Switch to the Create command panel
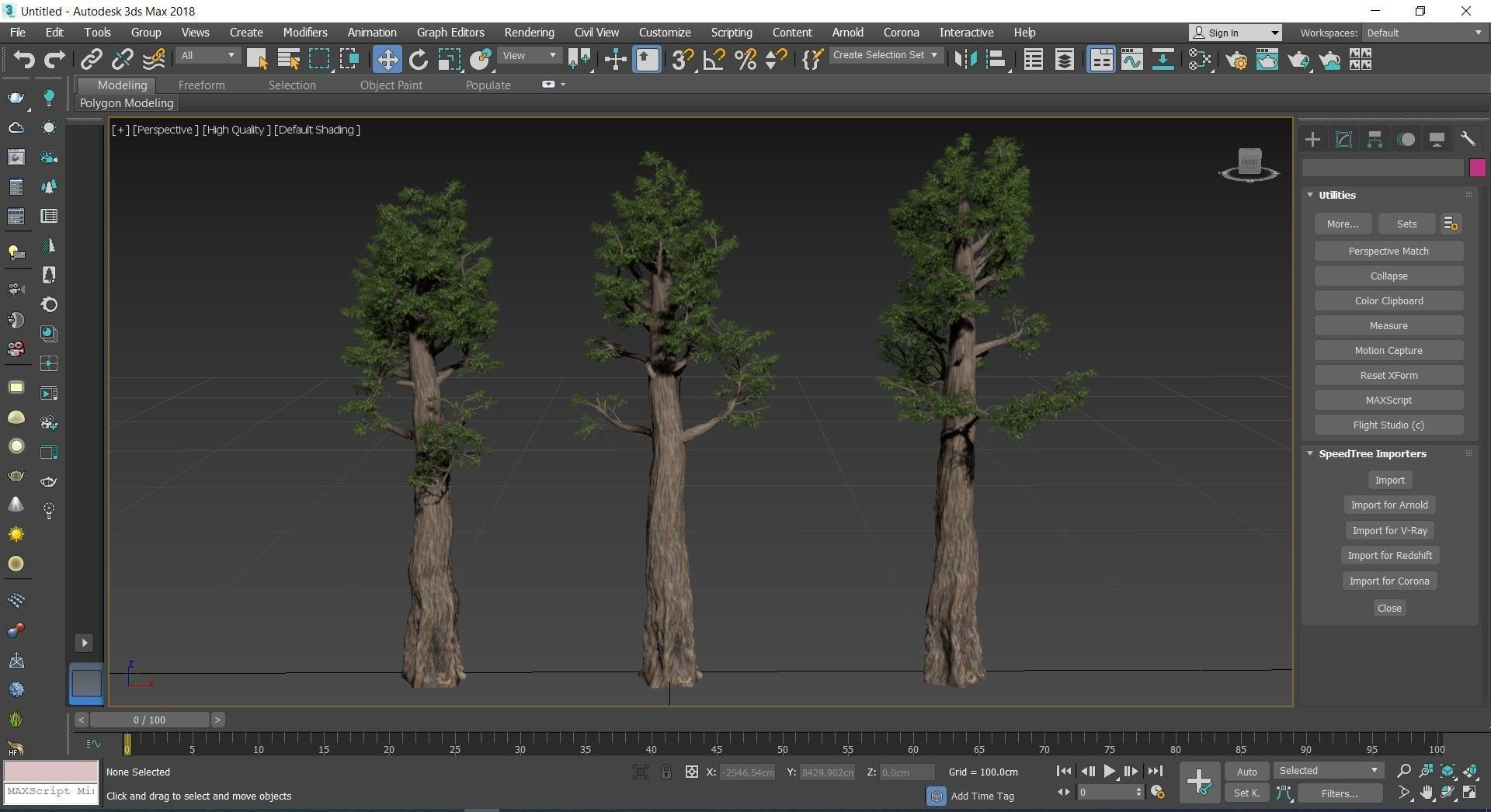Screen dimensions: 1491x812 tap(1312, 139)
